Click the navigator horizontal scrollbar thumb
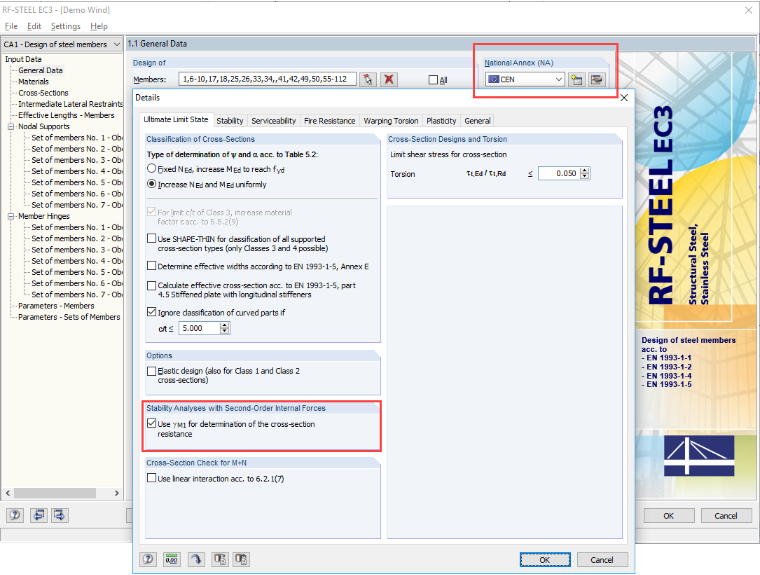The image size is (760, 575). (55, 493)
